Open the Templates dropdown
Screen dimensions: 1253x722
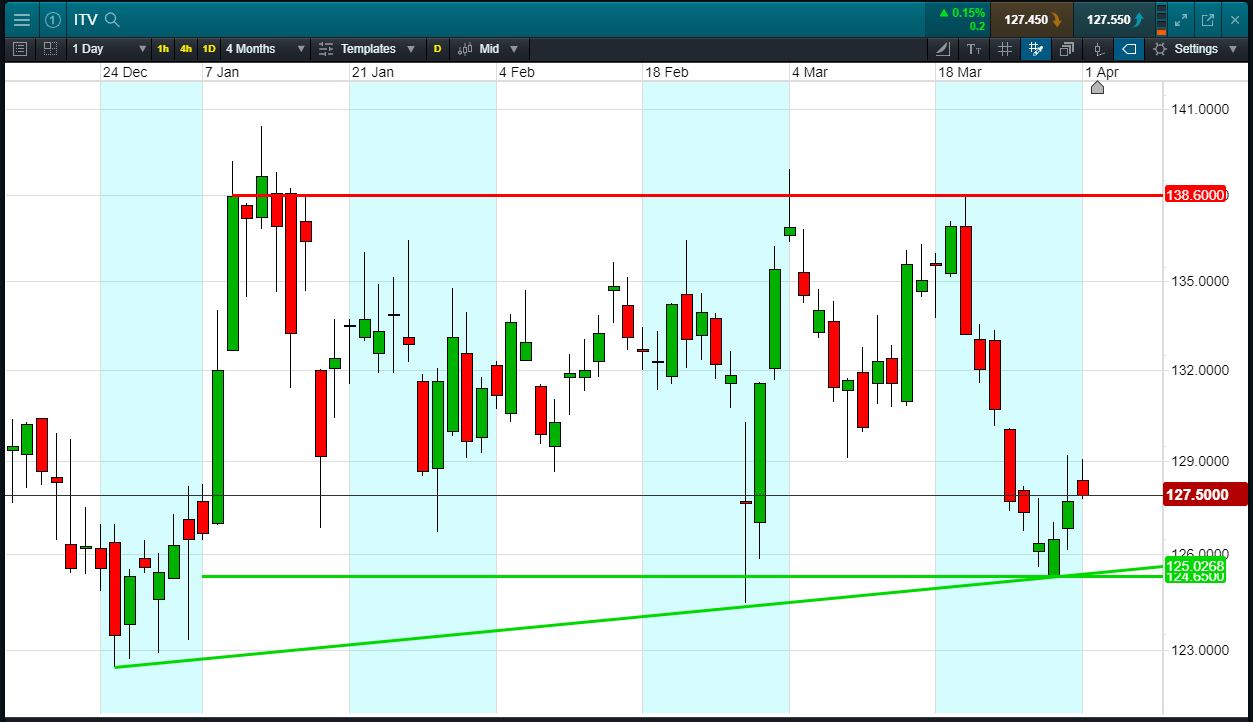pyautogui.click(x=368, y=48)
